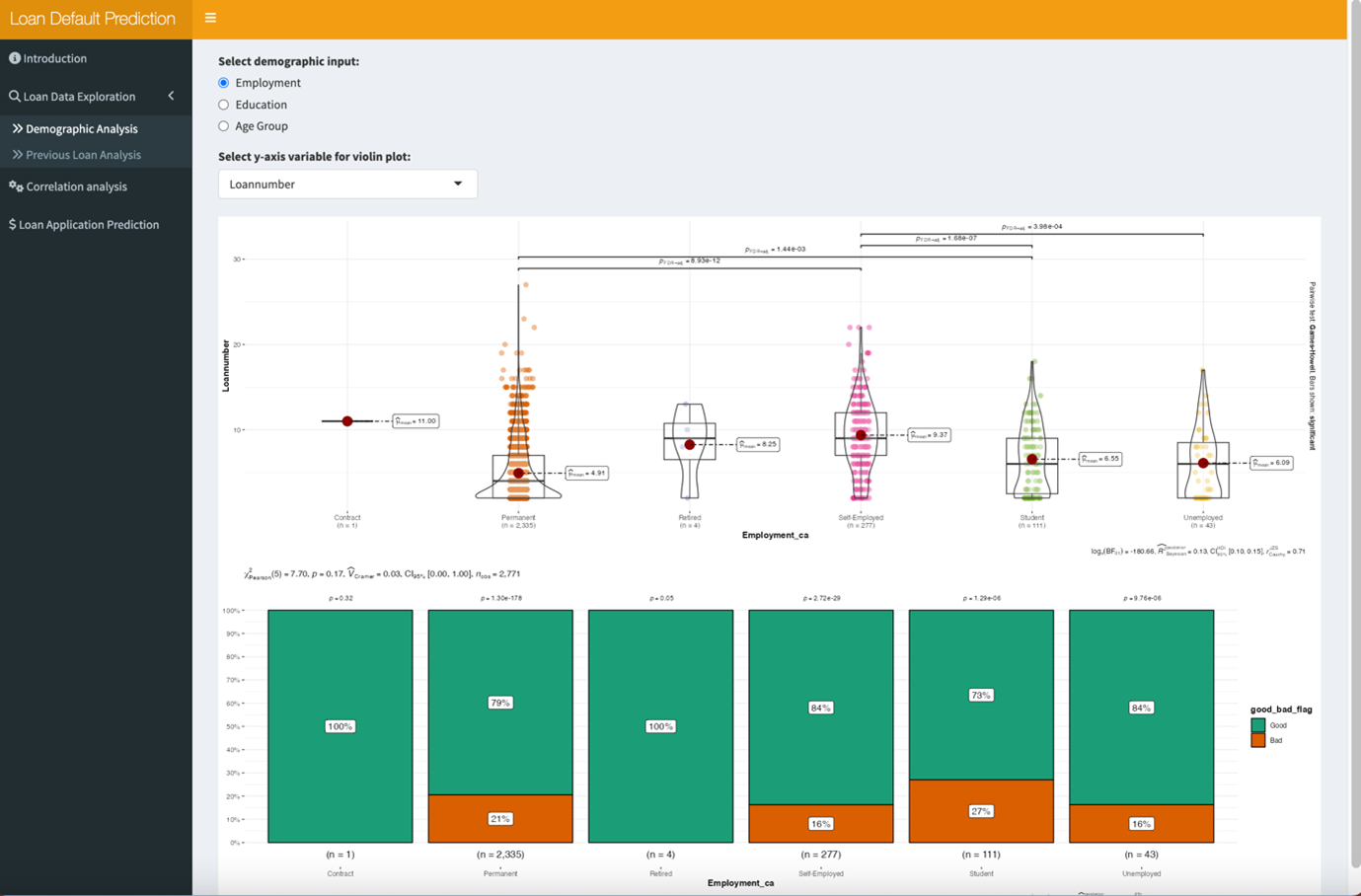Open the Correlation analysis menu item
Screen dimensions: 1361x896
coord(76,187)
